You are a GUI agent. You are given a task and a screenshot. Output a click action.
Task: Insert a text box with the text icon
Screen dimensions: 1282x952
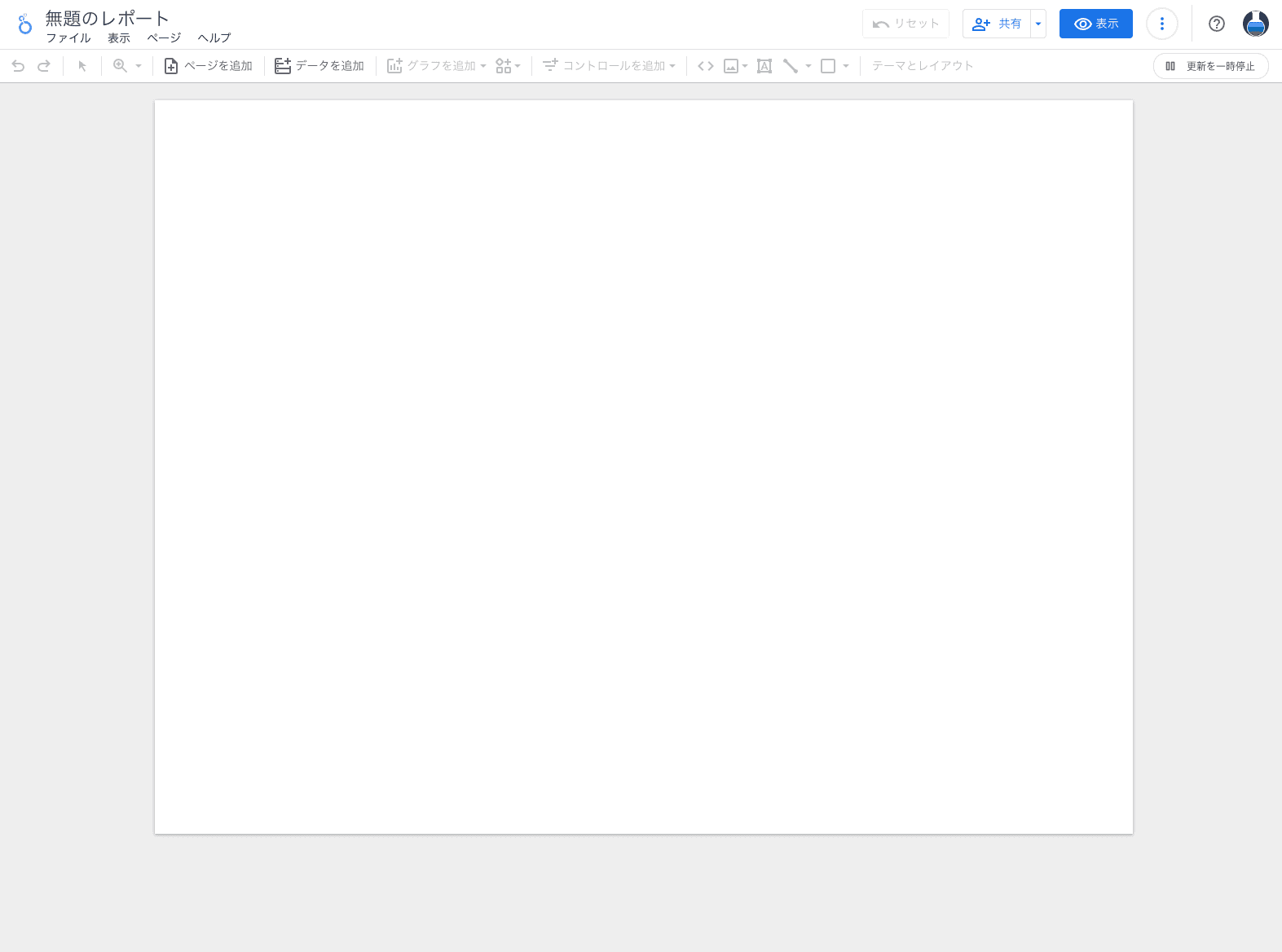point(764,66)
